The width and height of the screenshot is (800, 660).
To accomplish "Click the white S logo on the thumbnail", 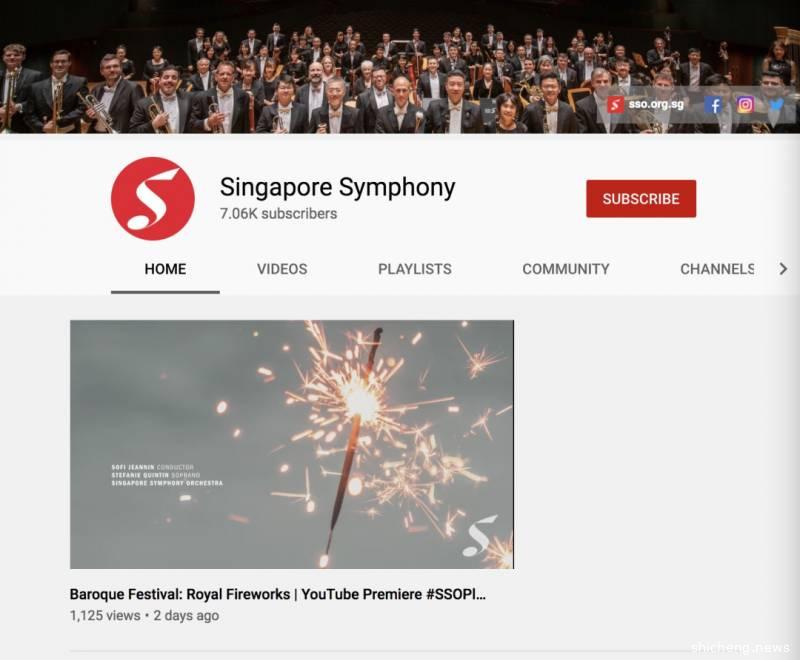I will (x=480, y=537).
